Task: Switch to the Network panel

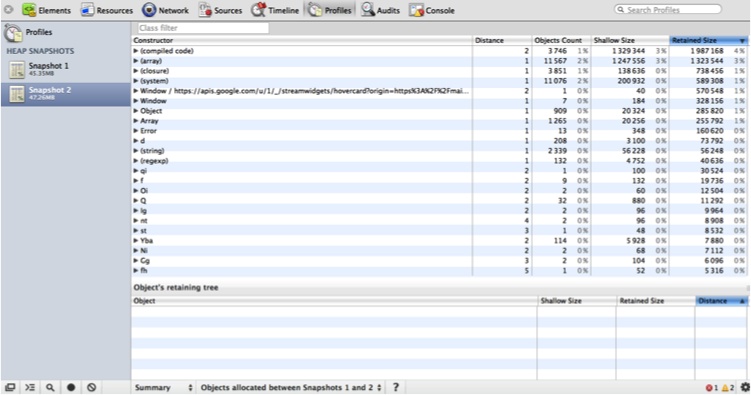Action: (166, 10)
